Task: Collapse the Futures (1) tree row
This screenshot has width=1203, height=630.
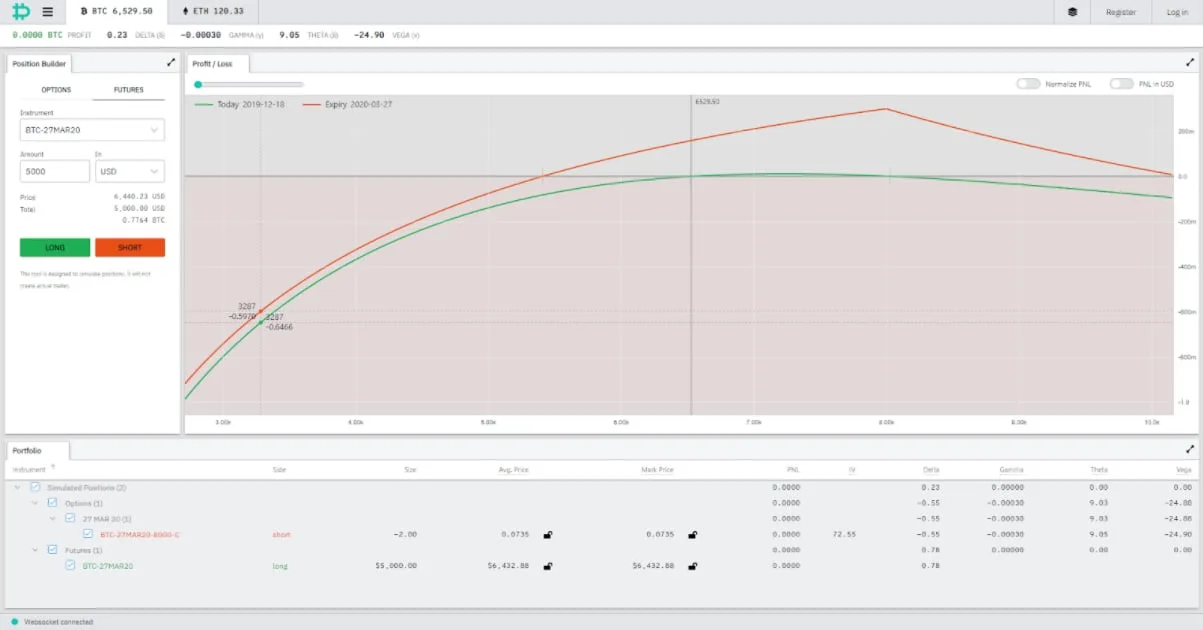Action: point(34,550)
